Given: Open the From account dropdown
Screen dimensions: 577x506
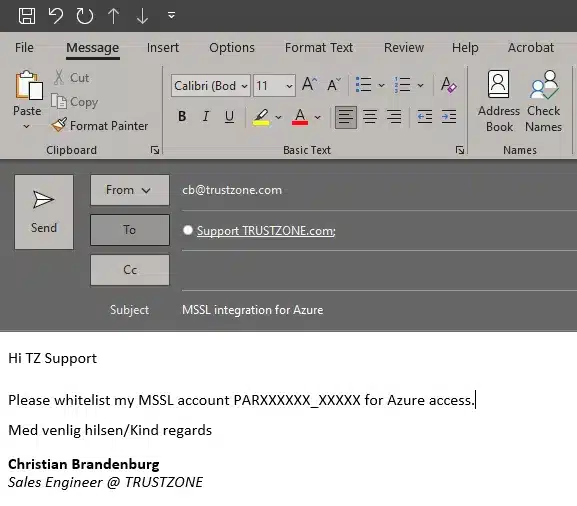Looking at the screenshot, I should coord(130,190).
